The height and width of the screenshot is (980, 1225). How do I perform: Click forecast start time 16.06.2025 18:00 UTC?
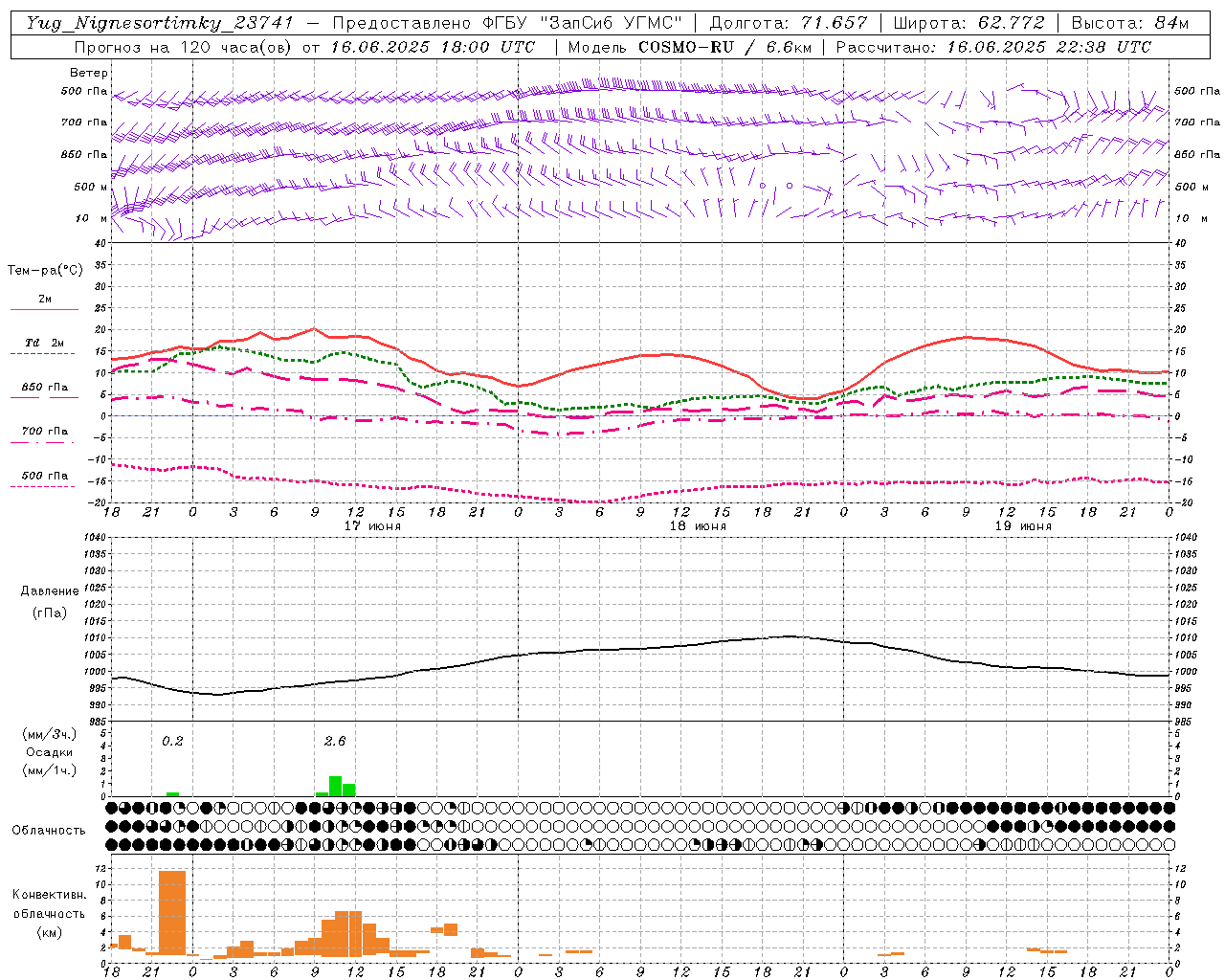[433, 47]
